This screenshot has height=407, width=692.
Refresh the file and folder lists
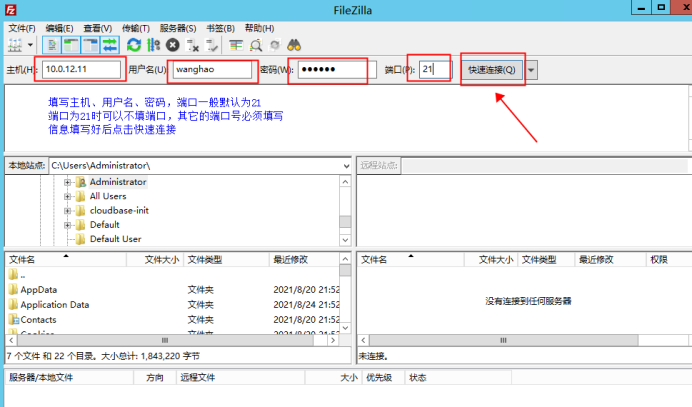(x=134, y=45)
